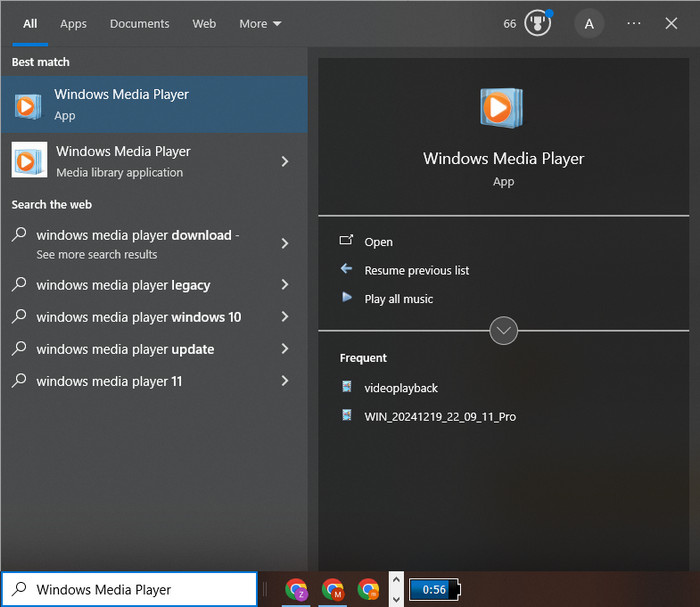This screenshot has height=607, width=700.
Task: Click the WIN_20241219_22_09_11_Pro file icon
Action: (x=346, y=415)
